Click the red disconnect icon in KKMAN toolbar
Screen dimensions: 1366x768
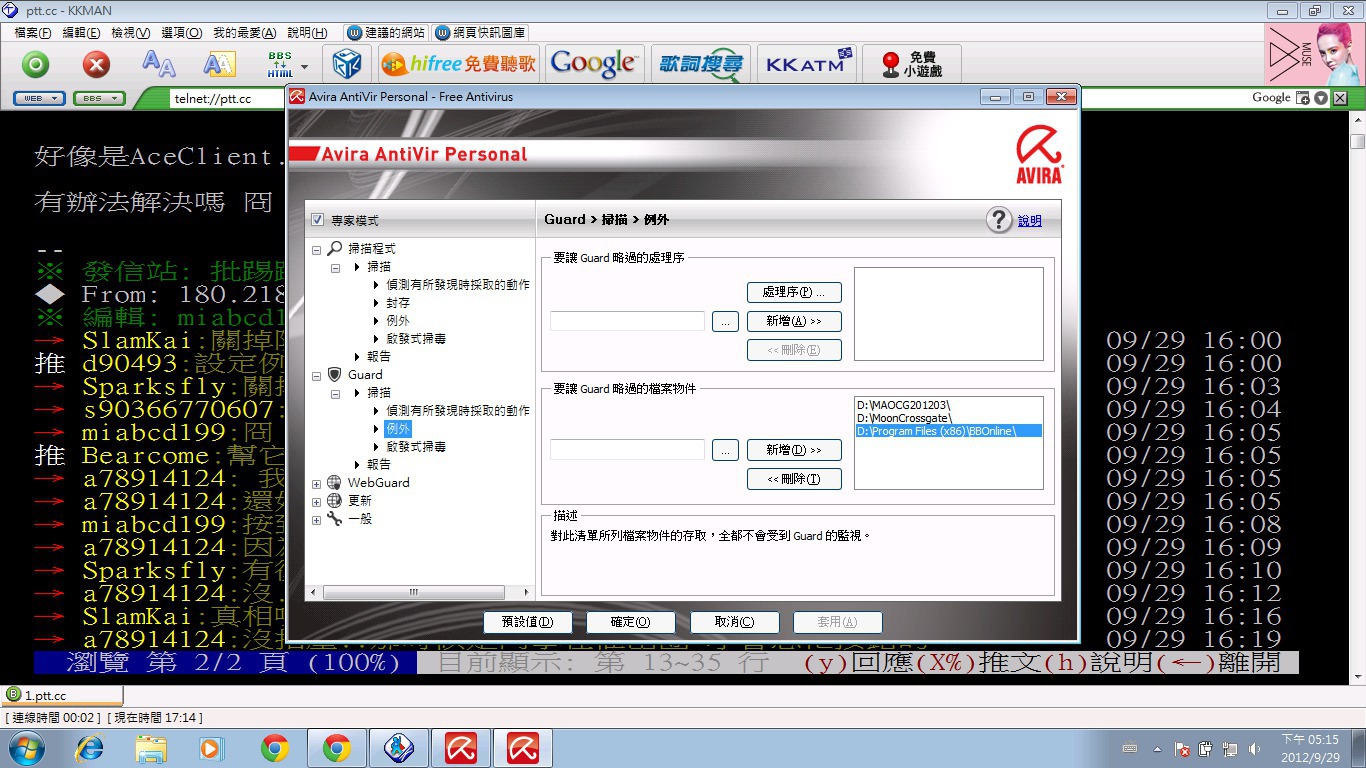pyautogui.click(x=96, y=65)
